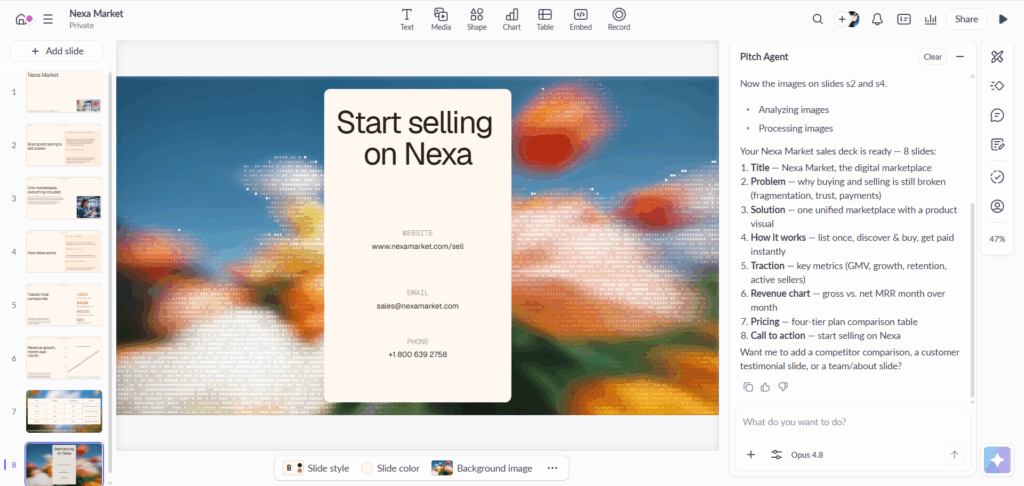Click the send arrow button
Image resolution: width=1024 pixels, height=486 pixels.
(954, 455)
